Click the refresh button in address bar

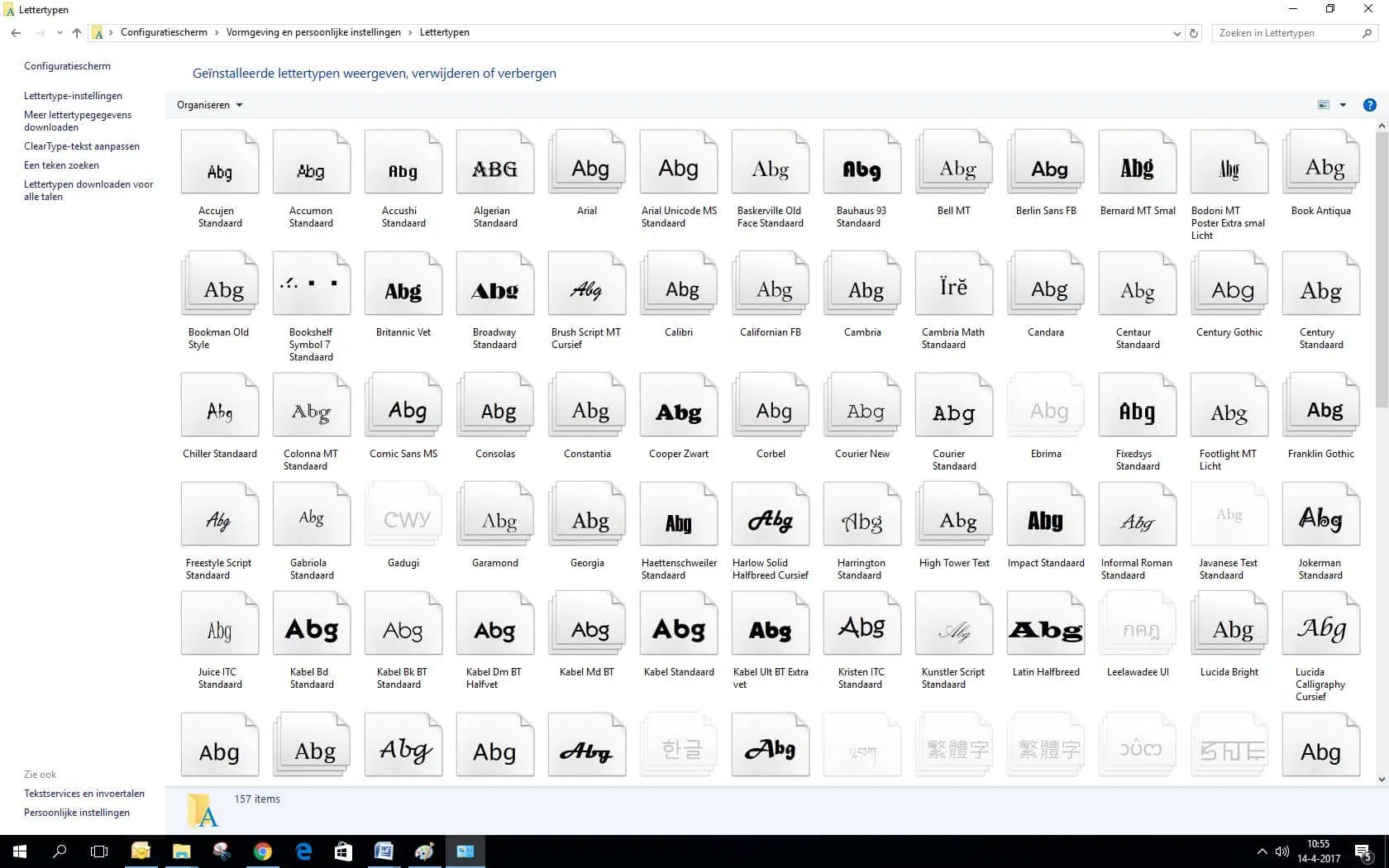pos(1193,33)
